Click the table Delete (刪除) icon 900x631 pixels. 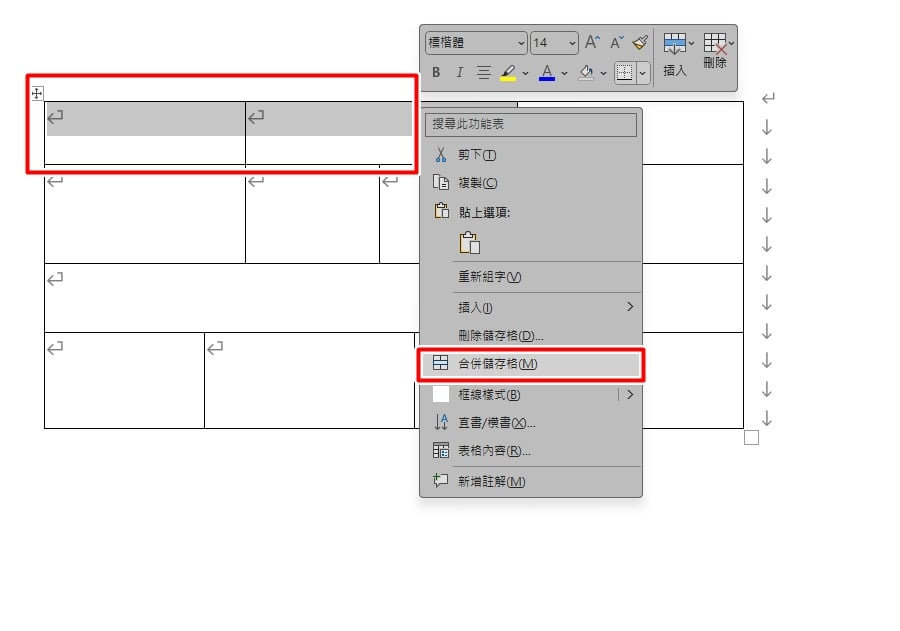[x=715, y=51]
